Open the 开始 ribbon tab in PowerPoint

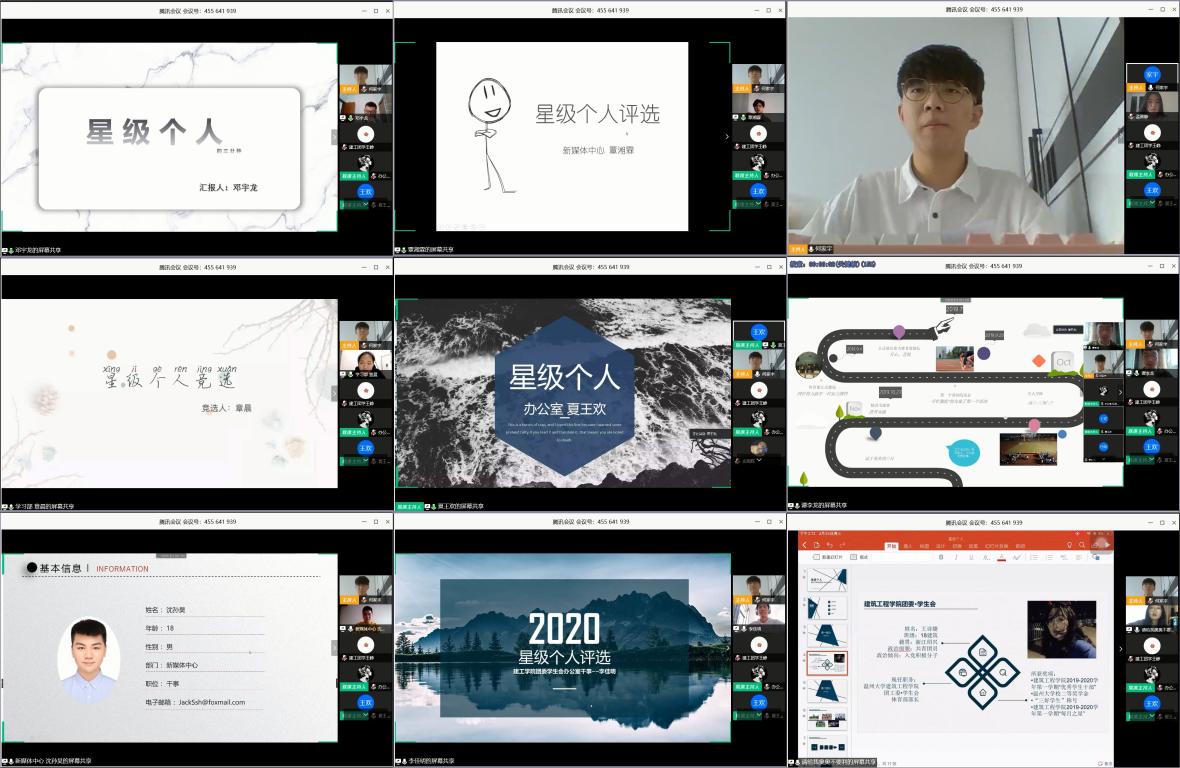891,546
